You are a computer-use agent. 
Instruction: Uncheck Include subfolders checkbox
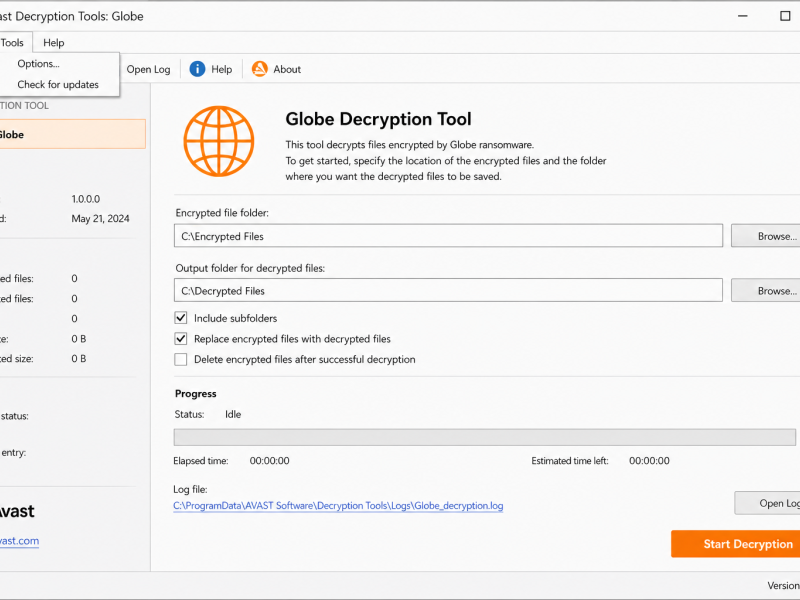tap(181, 318)
